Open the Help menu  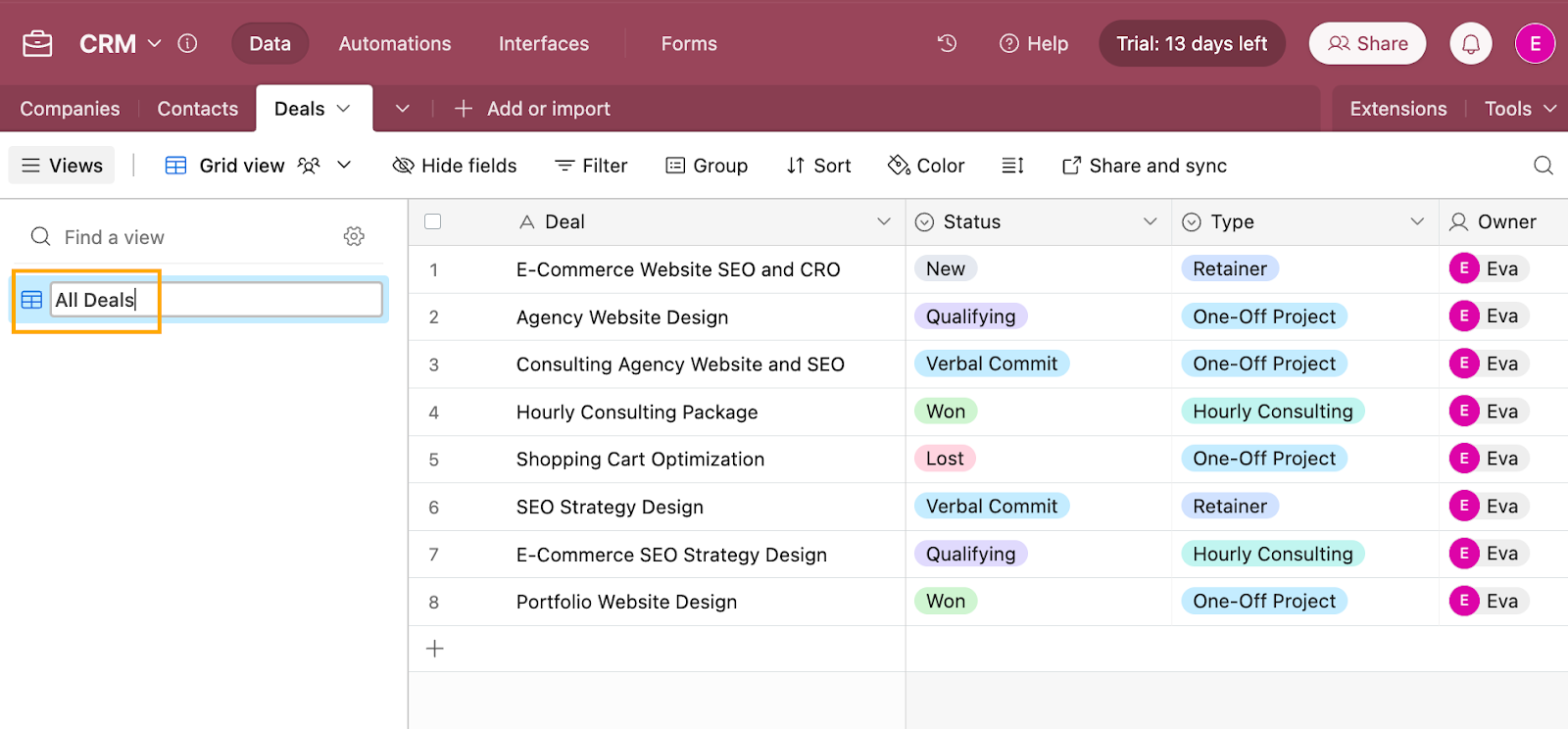1034,43
